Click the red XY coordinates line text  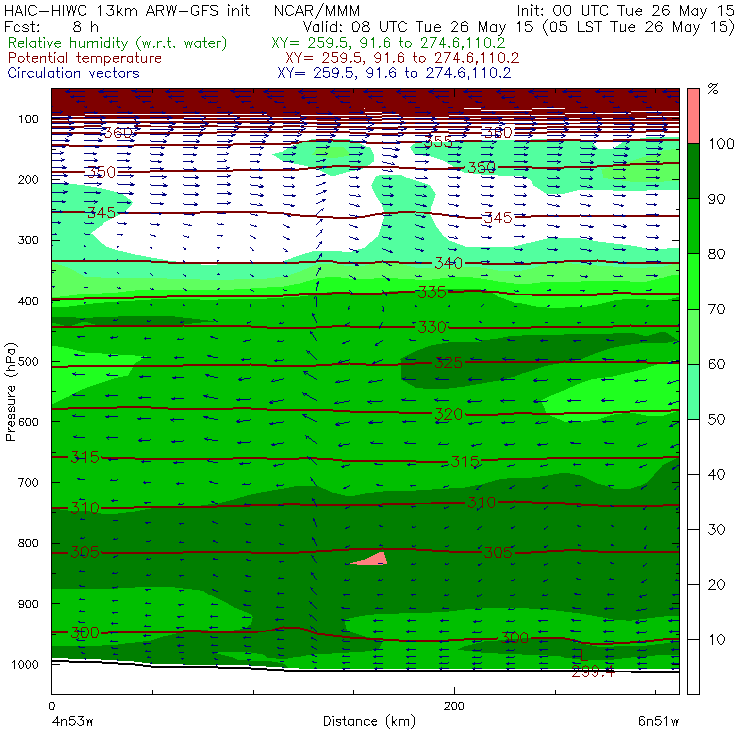402,58
